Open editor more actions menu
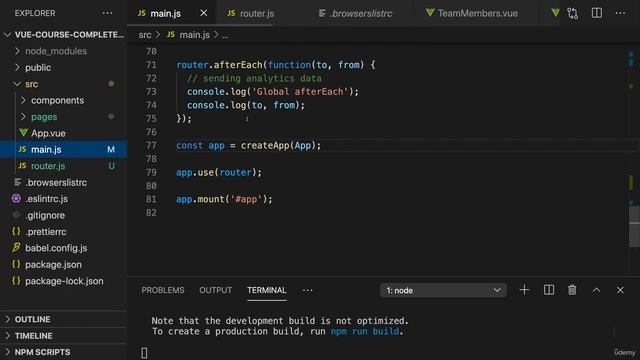The width and height of the screenshot is (640, 360). (620, 13)
